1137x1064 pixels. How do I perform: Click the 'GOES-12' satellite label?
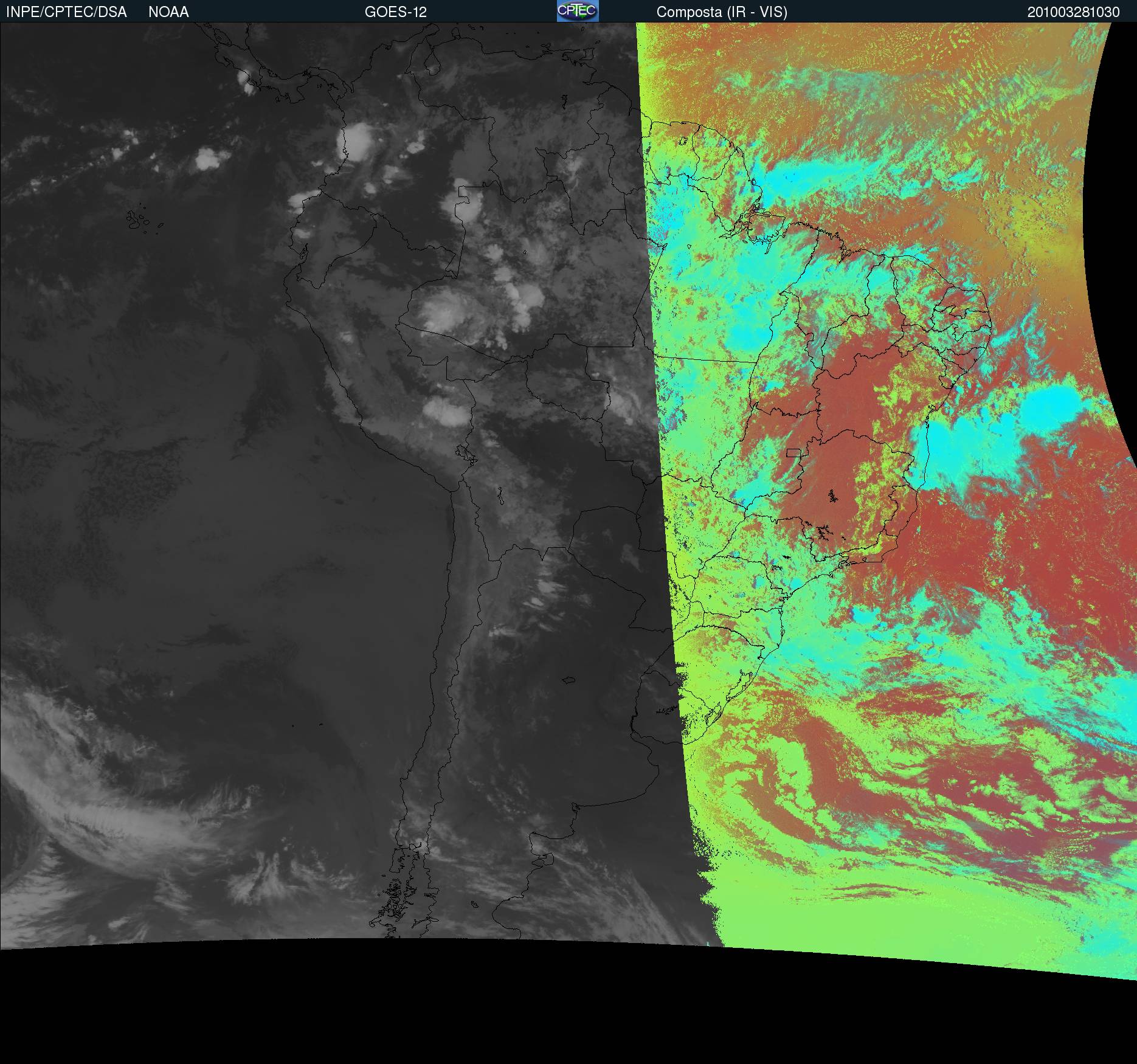pyautogui.click(x=396, y=12)
